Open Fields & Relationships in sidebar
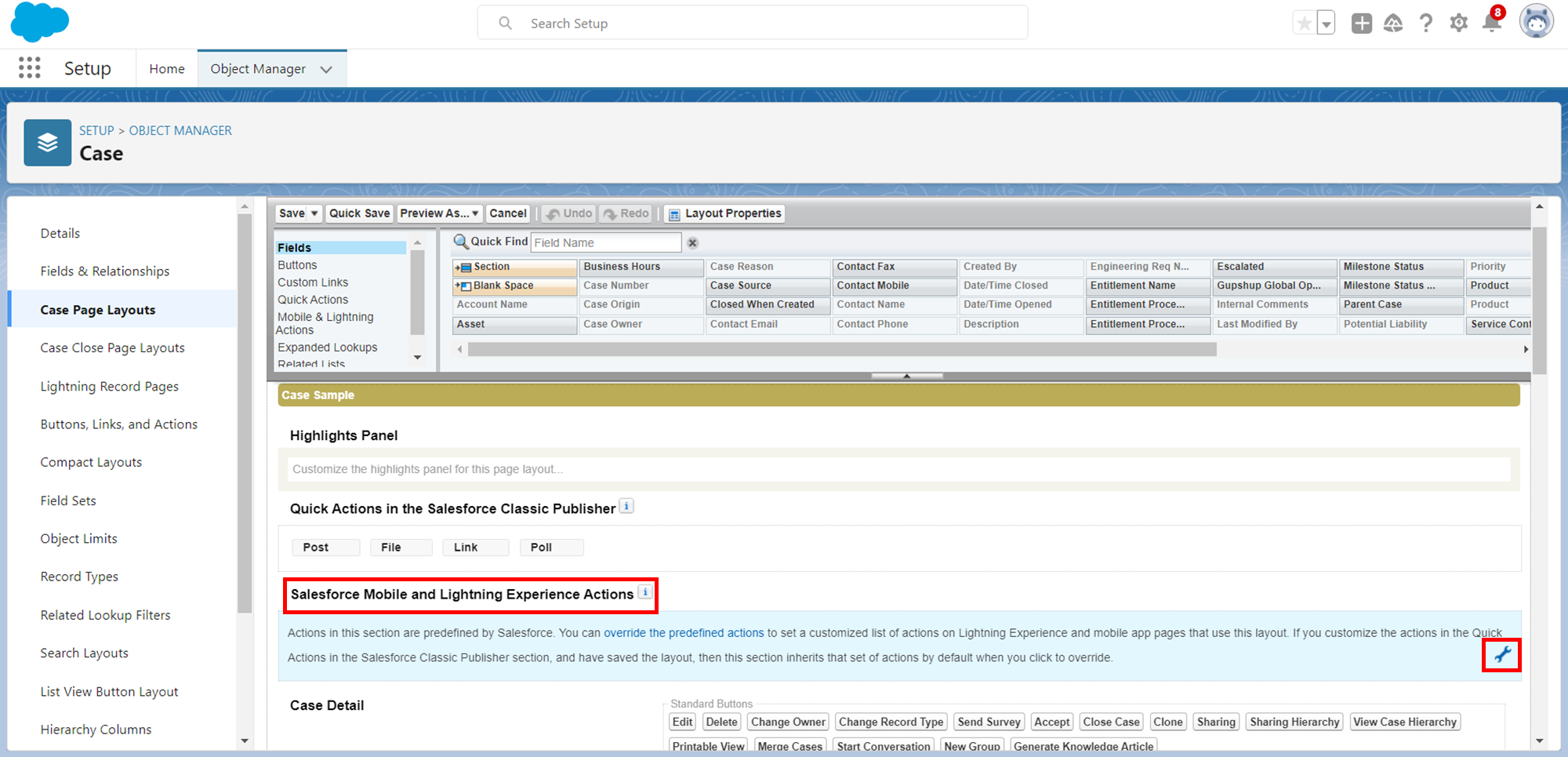The image size is (1568, 757). point(105,271)
